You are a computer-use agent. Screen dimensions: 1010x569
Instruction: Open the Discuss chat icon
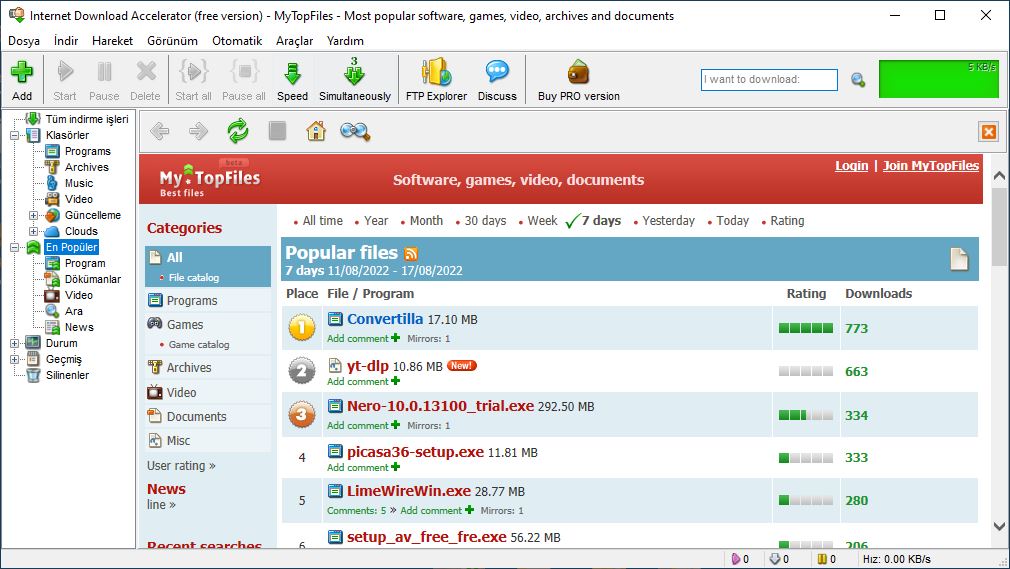pyautogui.click(x=497, y=72)
